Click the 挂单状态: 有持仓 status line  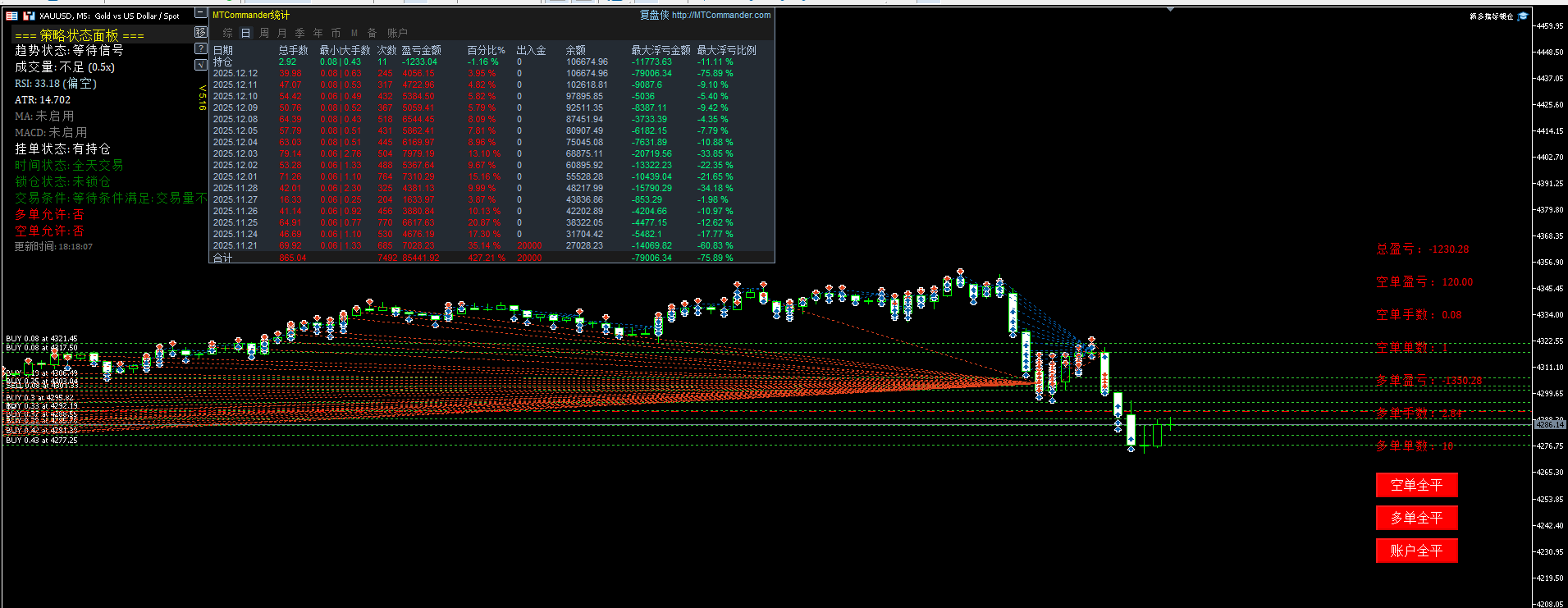click(x=62, y=149)
